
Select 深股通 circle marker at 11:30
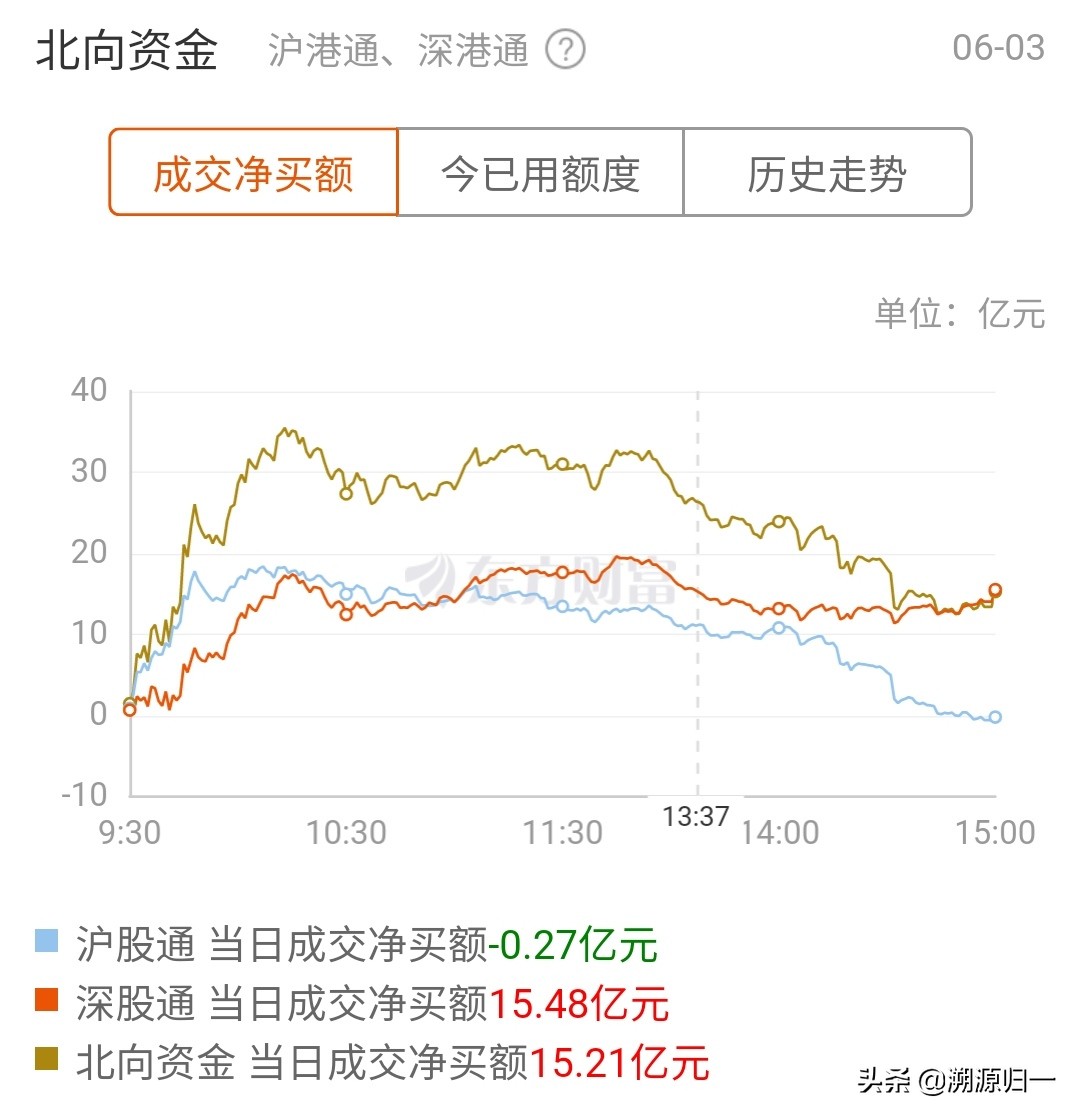[562, 572]
